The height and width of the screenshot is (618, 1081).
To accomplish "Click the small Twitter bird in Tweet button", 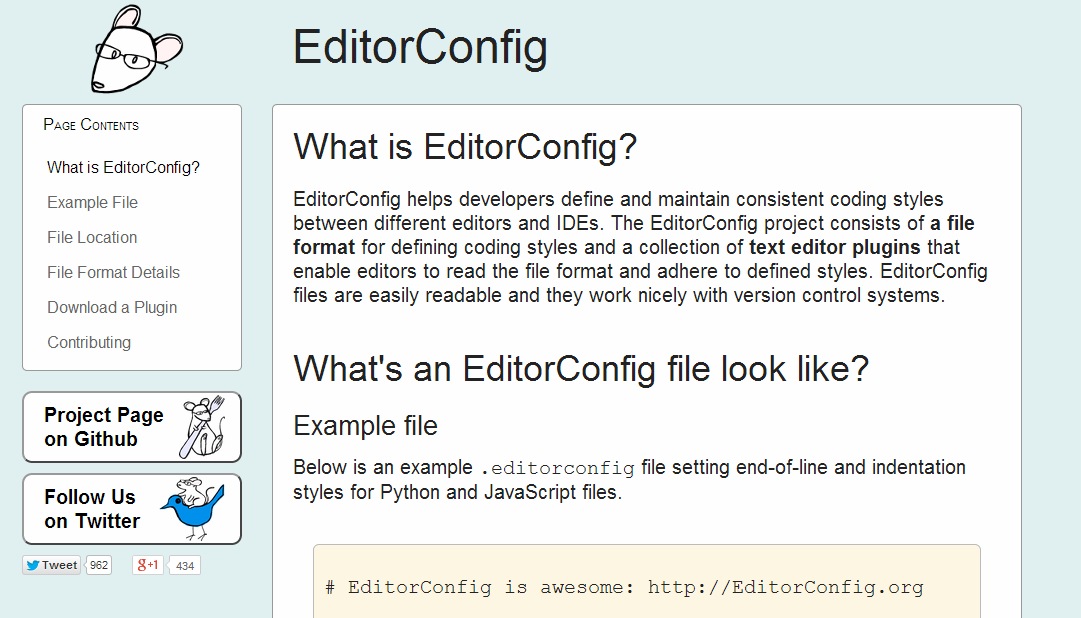I will tap(32, 566).
